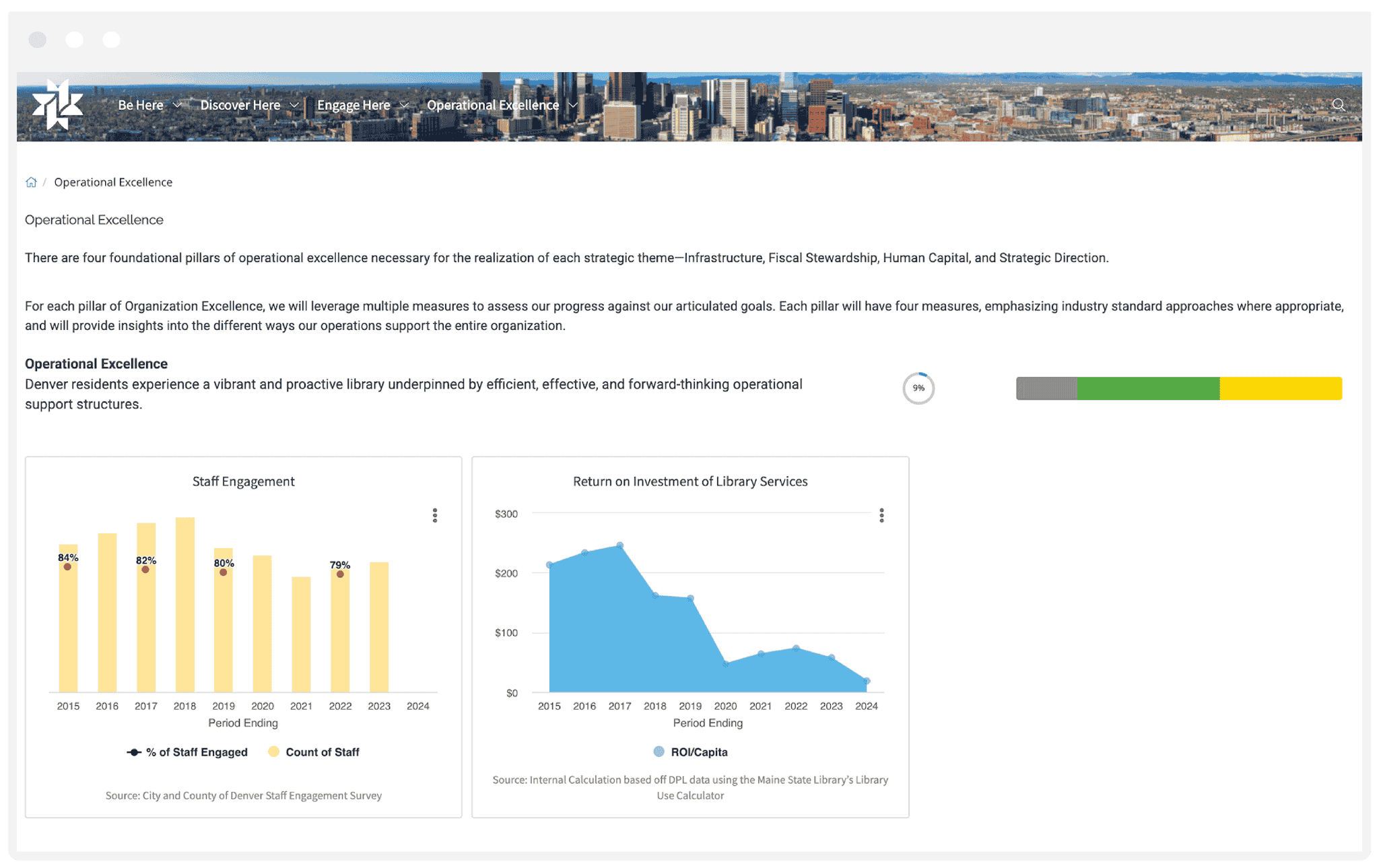Open the Return on Investment chart options menu
Viewport: 1379px width, 868px height.
(x=881, y=516)
